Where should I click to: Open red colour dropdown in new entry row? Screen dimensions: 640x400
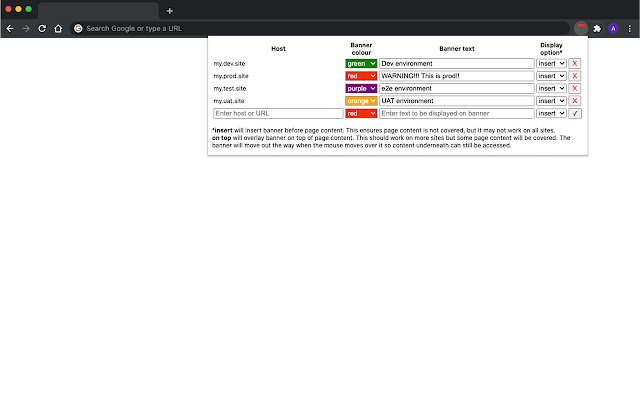pos(361,113)
